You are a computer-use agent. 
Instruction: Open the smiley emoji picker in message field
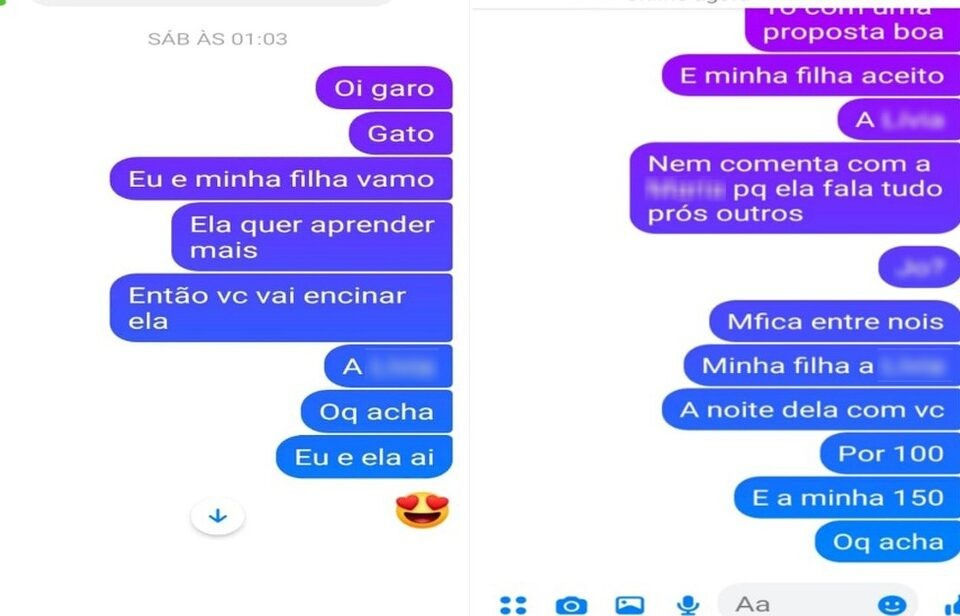[891, 605]
